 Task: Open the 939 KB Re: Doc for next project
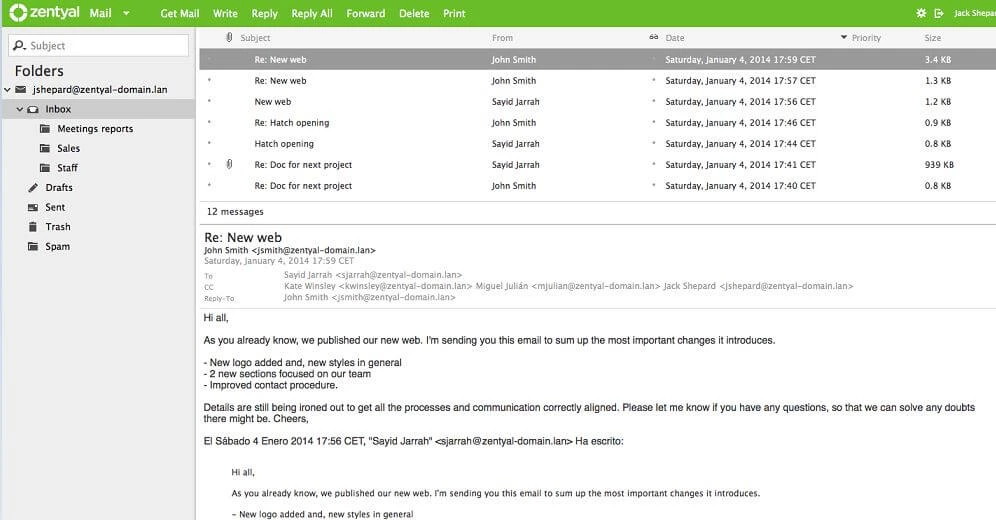tap(598, 164)
